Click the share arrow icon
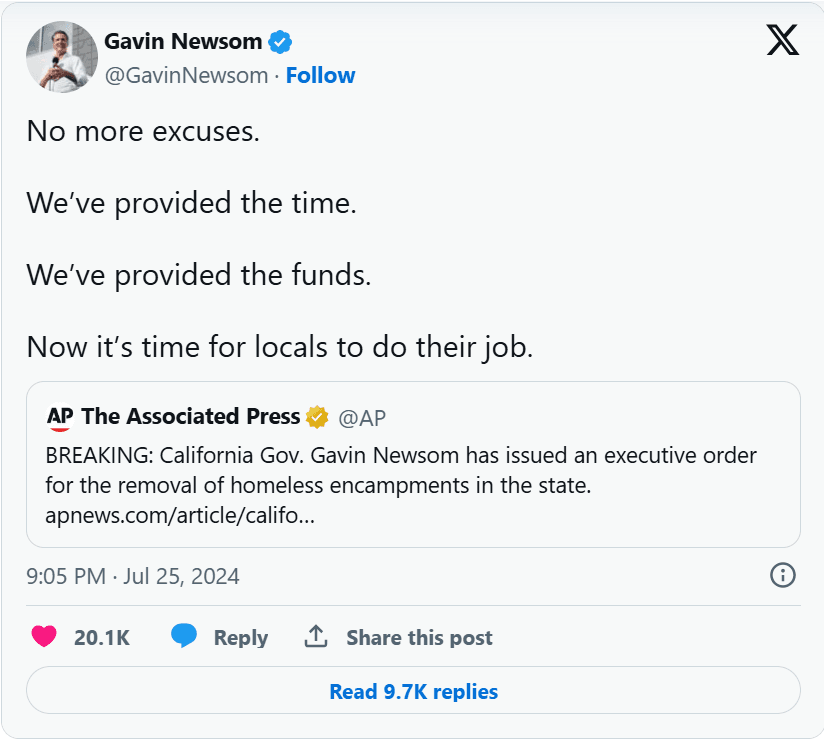Screen dimensions: 824x739 coord(316,637)
